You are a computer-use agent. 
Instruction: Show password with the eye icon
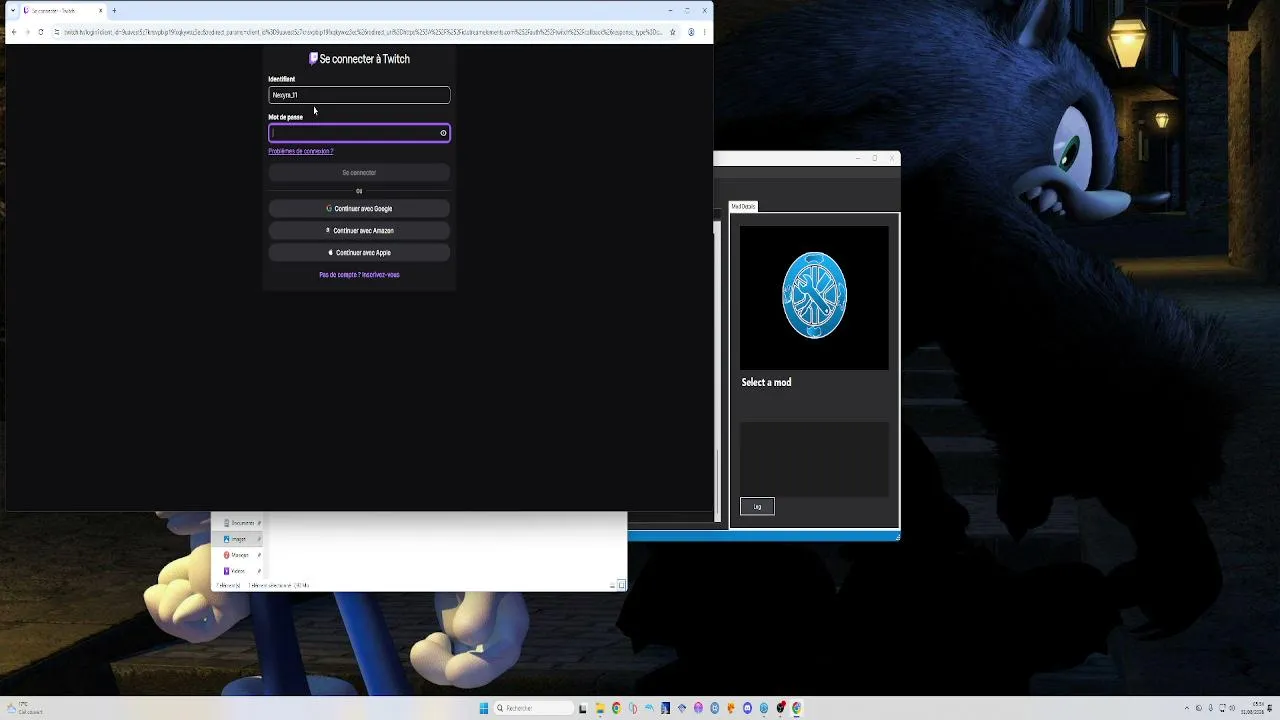pos(443,133)
